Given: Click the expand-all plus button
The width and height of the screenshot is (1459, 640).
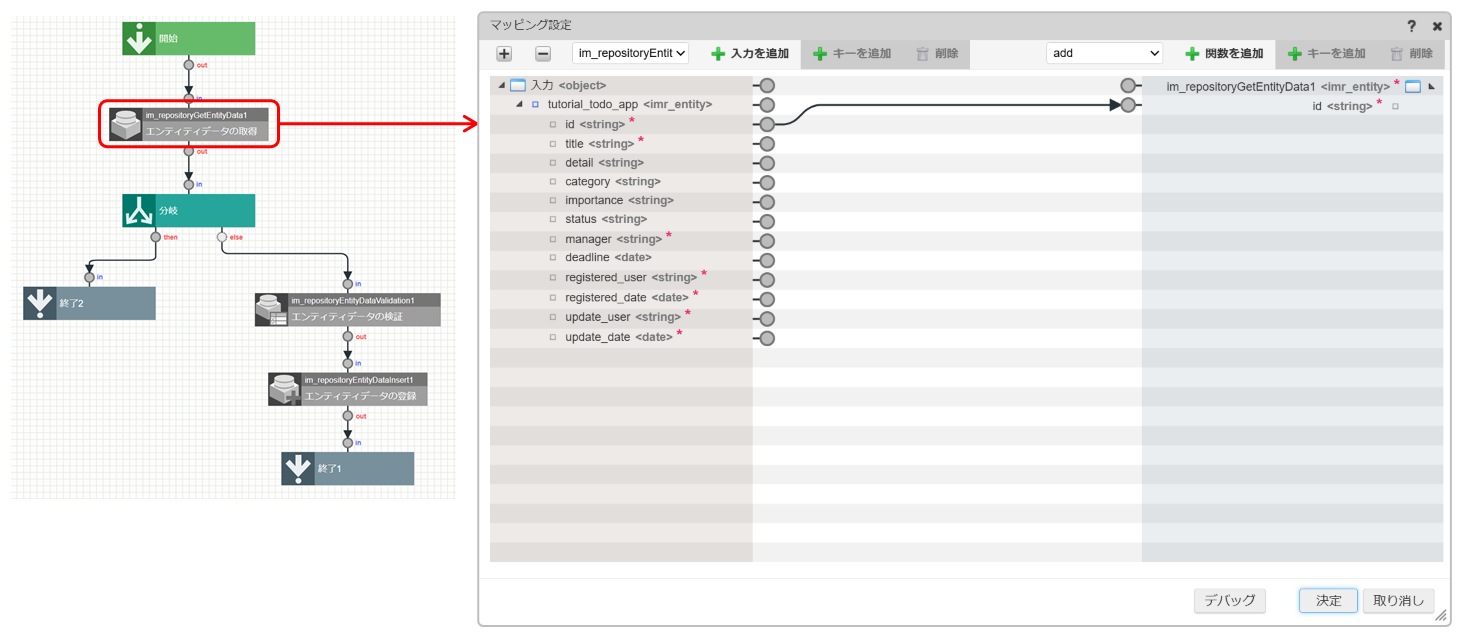Looking at the screenshot, I should point(504,54).
